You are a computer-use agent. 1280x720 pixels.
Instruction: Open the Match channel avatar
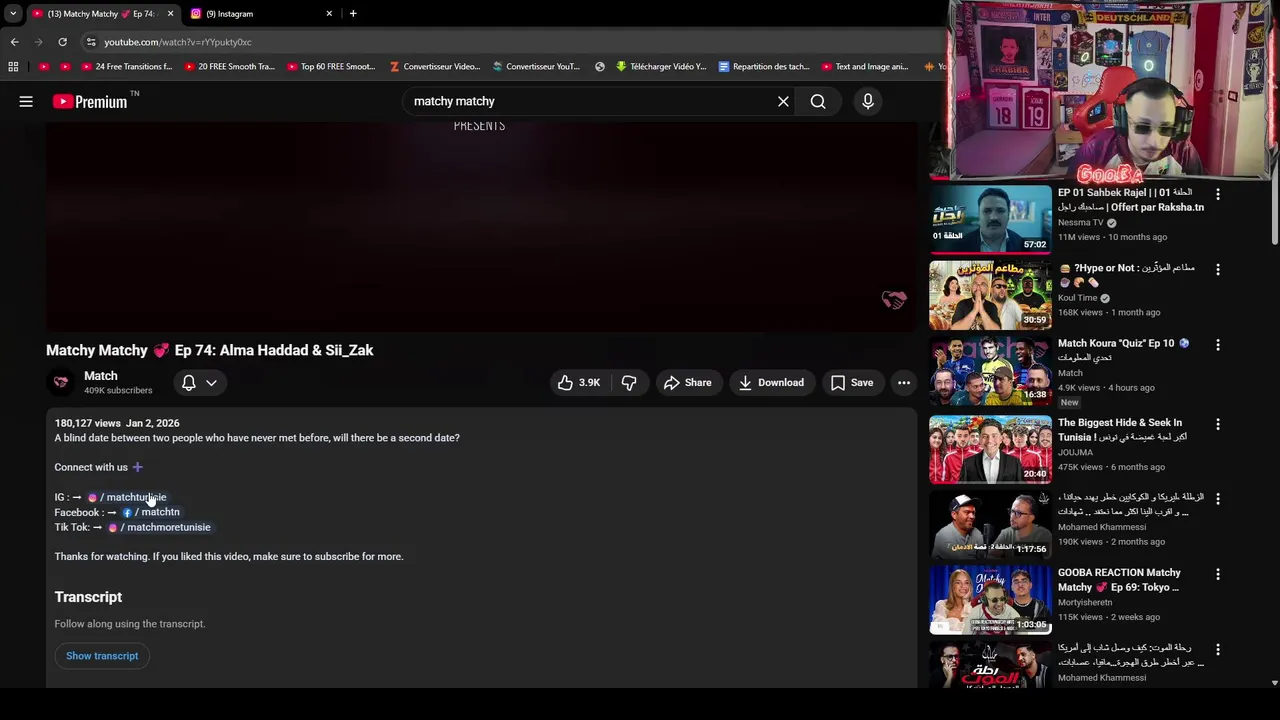pyautogui.click(x=61, y=382)
